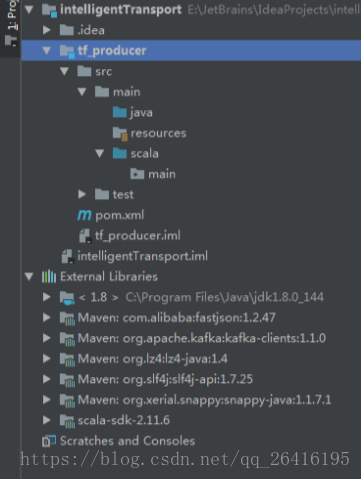Select Maven: org.slf4j:slf4j-api:1.7.25 entry
This screenshot has width=361, height=479.
click(x=165, y=379)
